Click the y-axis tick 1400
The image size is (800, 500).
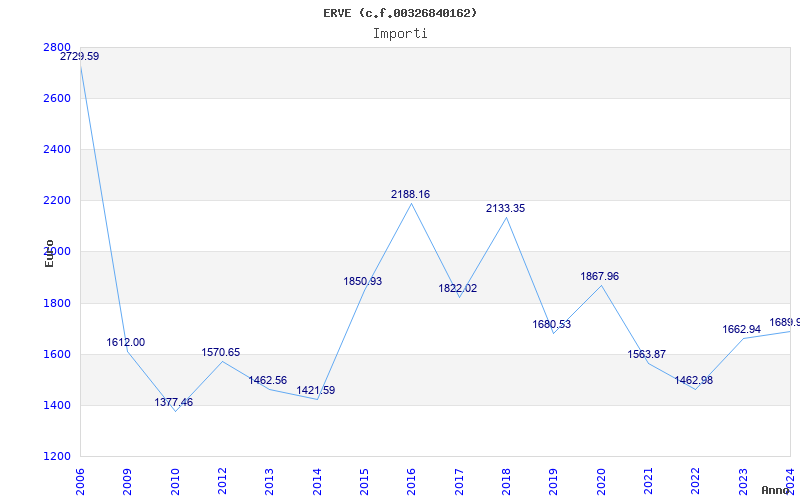57,406
